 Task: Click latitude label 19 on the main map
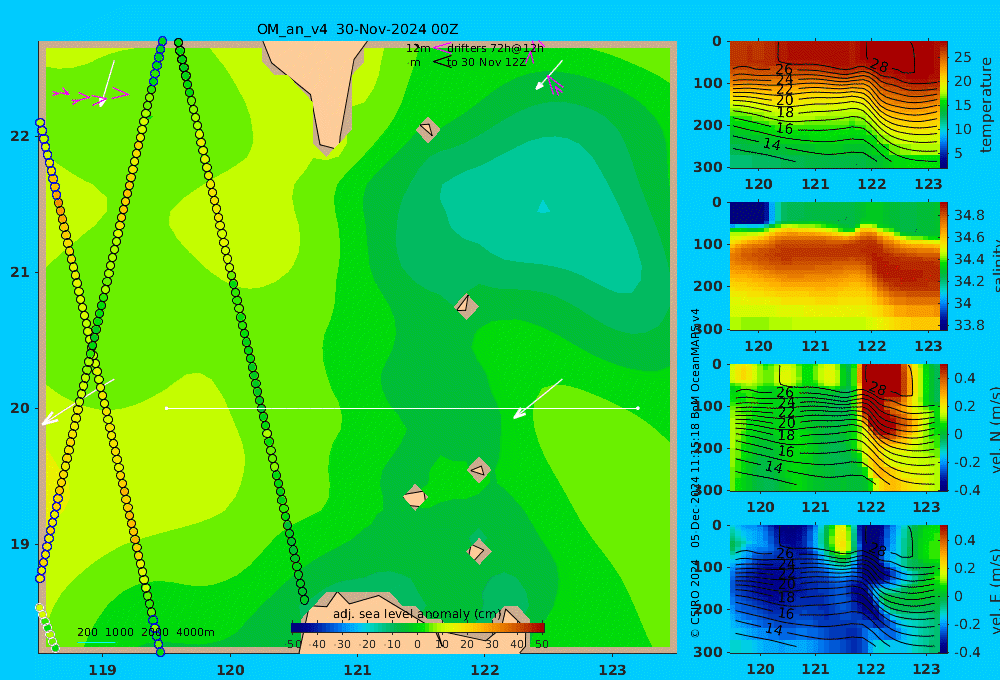(x=20, y=544)
